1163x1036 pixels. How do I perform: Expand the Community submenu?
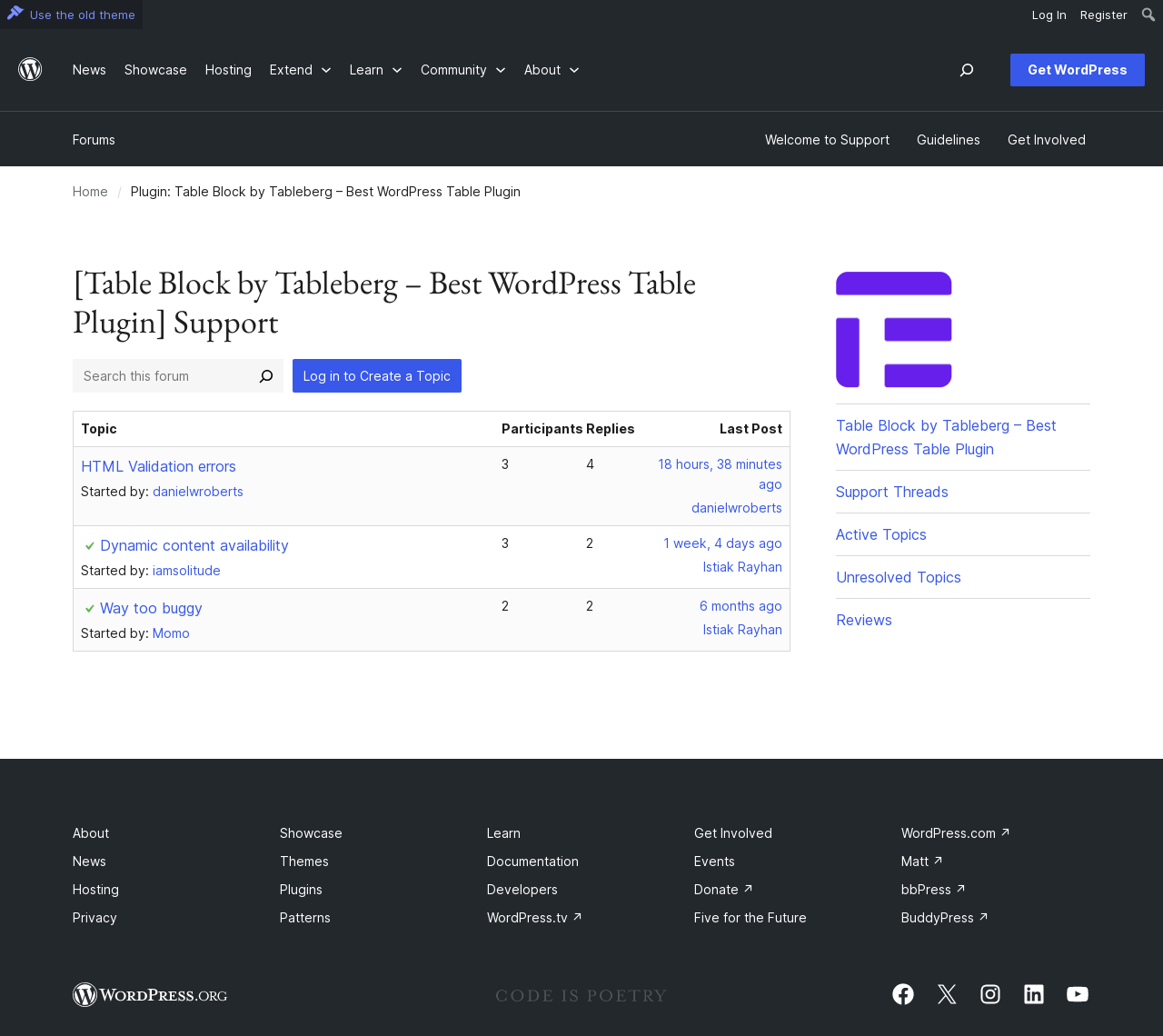501,70
